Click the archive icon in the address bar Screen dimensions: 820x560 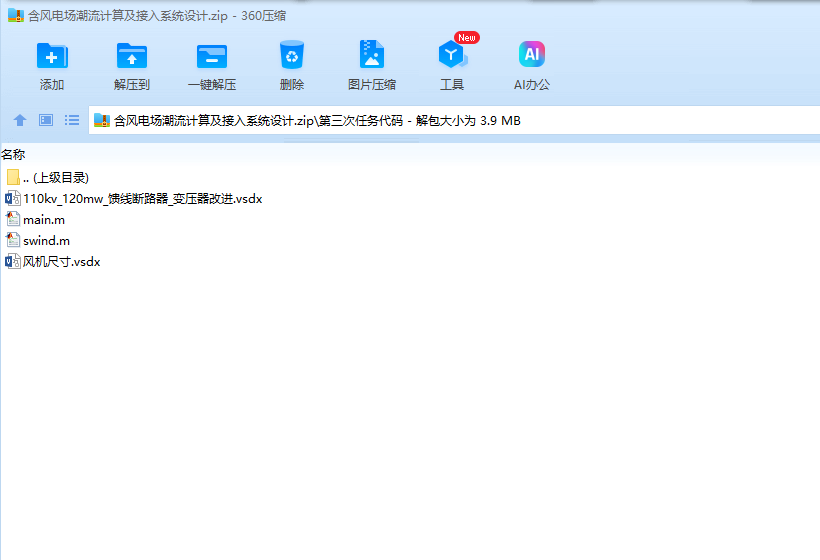101,120
